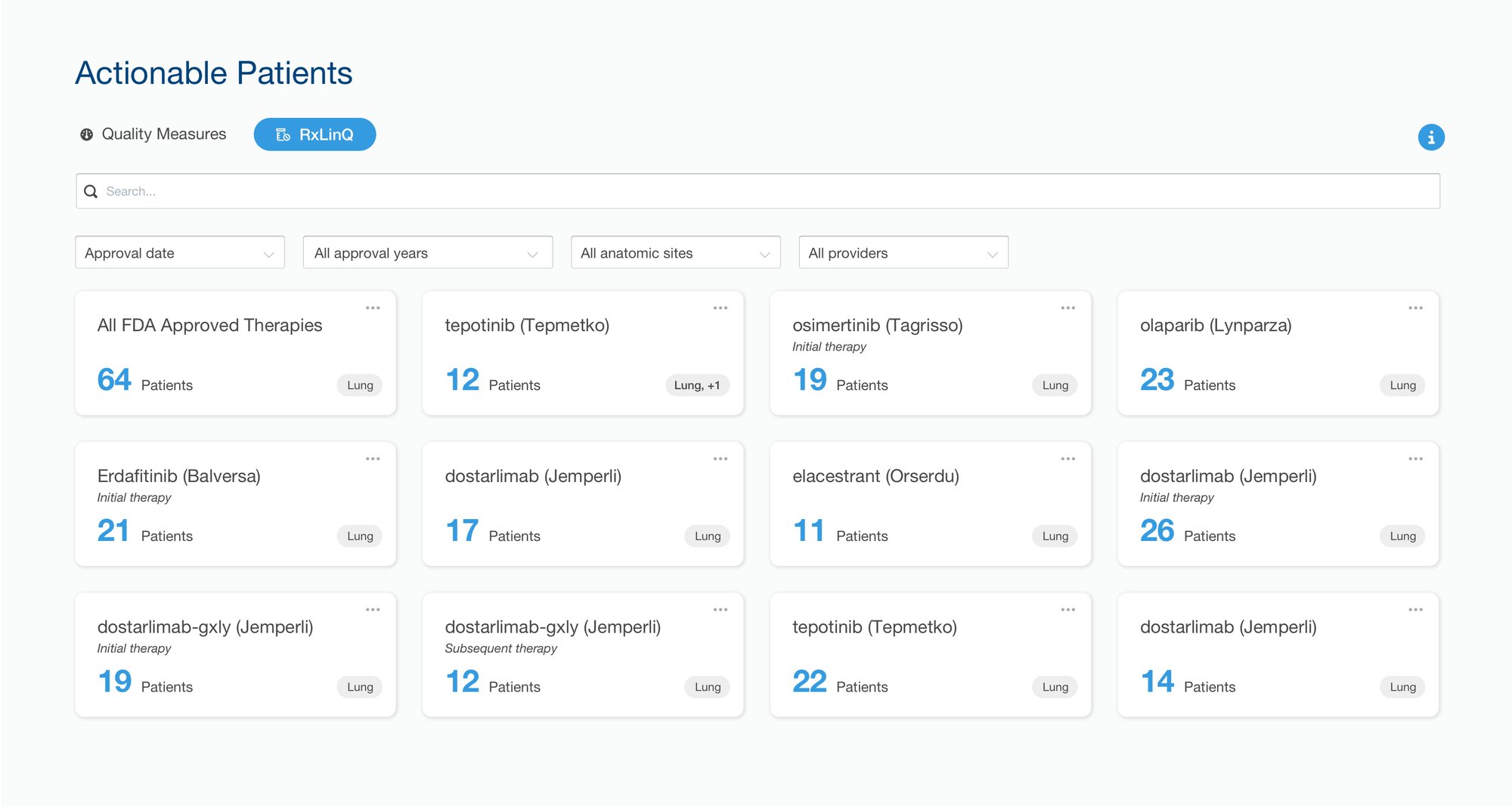Open the info icon beside the tabs
This screenshot has height=807, width=1512.
[1430, 138]
